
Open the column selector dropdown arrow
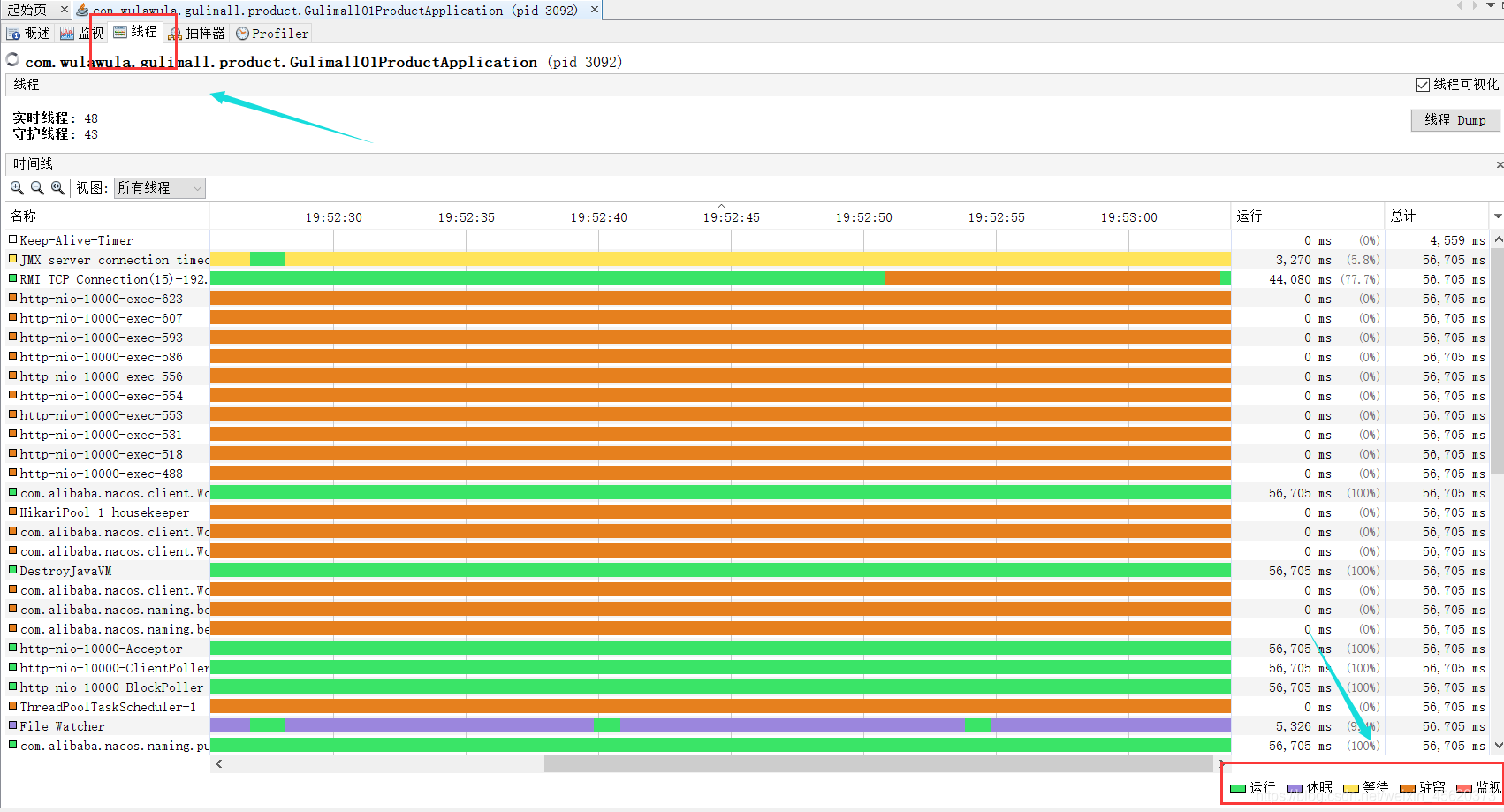pyautogui.click(x=1497, y=216)
